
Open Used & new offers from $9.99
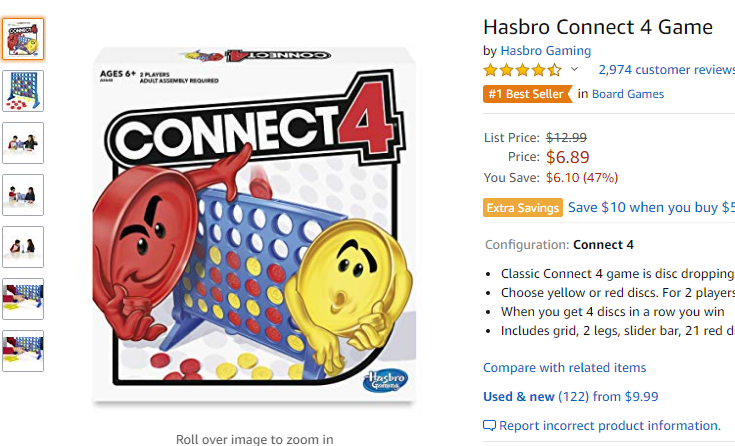point(570,397)
